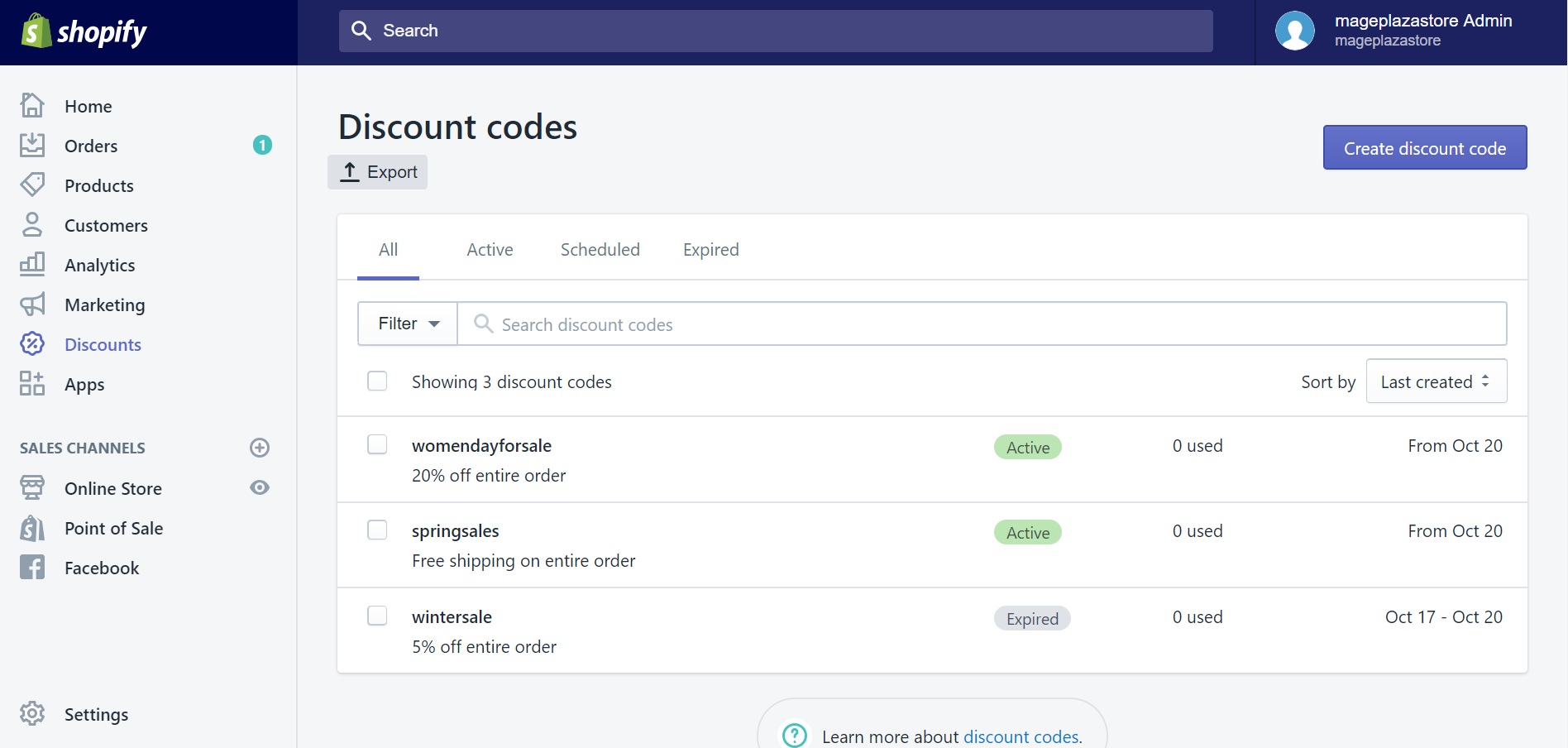Open Marketing in the sidebar

(105, 304)
